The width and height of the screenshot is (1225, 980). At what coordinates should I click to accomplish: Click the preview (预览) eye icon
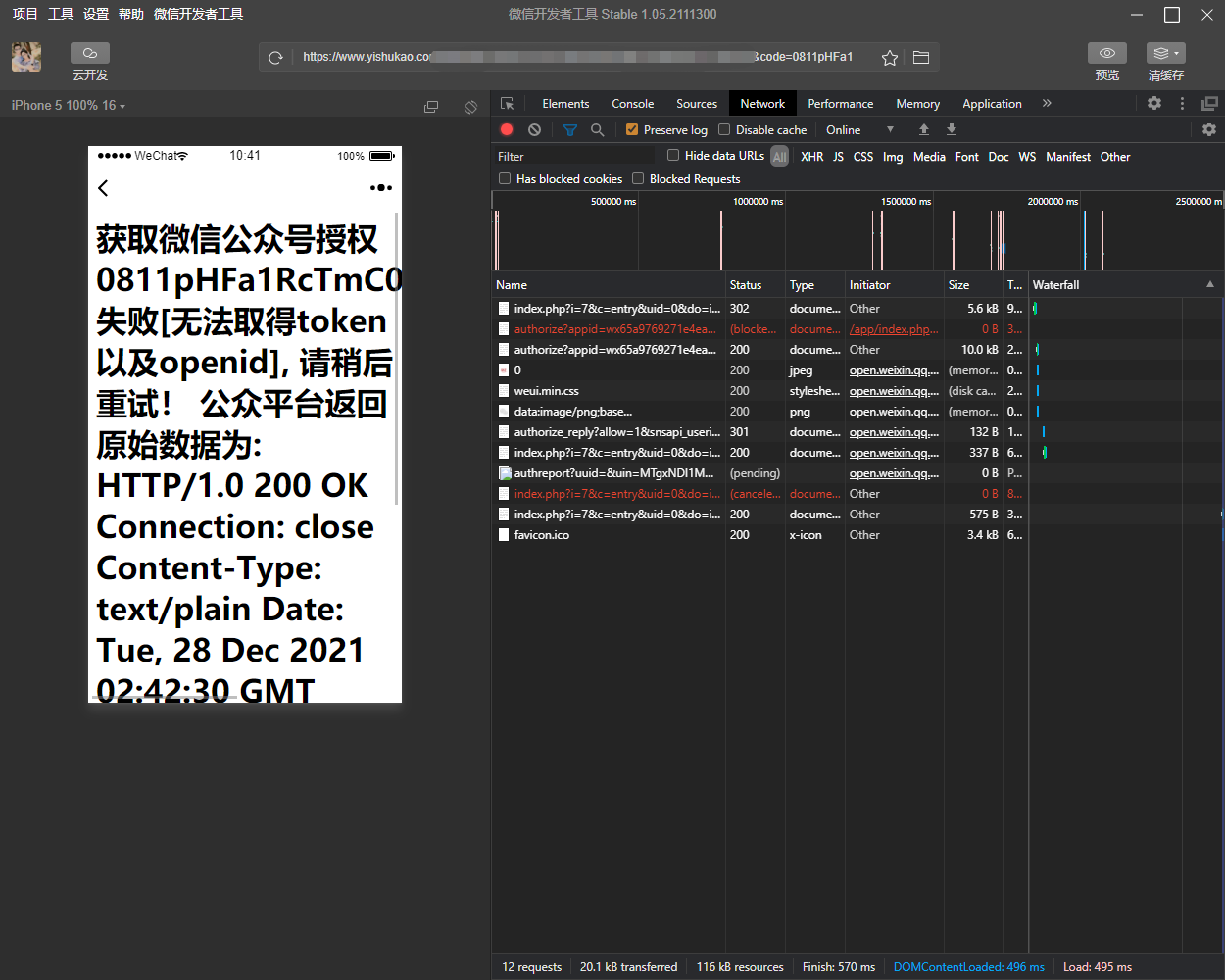tap(1107, 53)
